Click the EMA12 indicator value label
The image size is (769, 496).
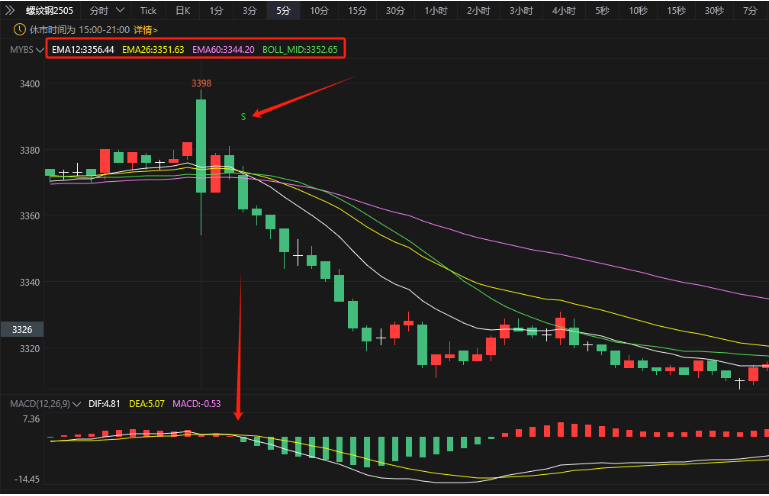pyautogui.click(x=83, y=49)
